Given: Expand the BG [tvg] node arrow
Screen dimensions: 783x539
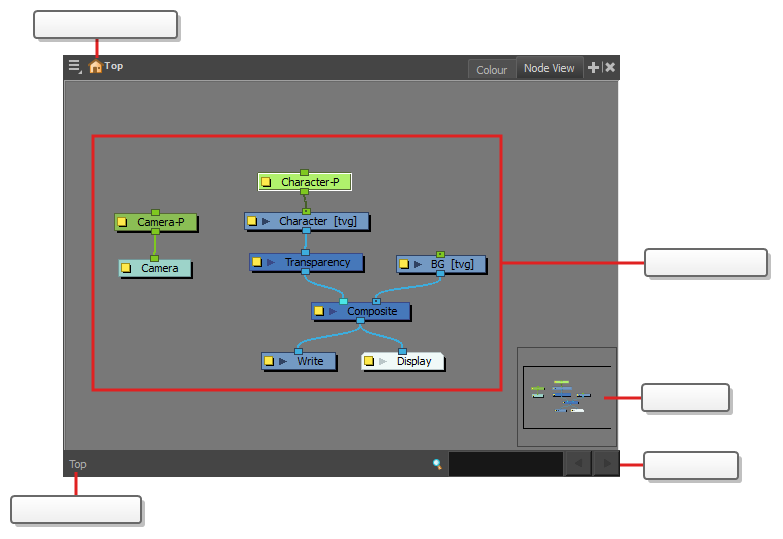Looking at the screenshot, I should 418,265.
